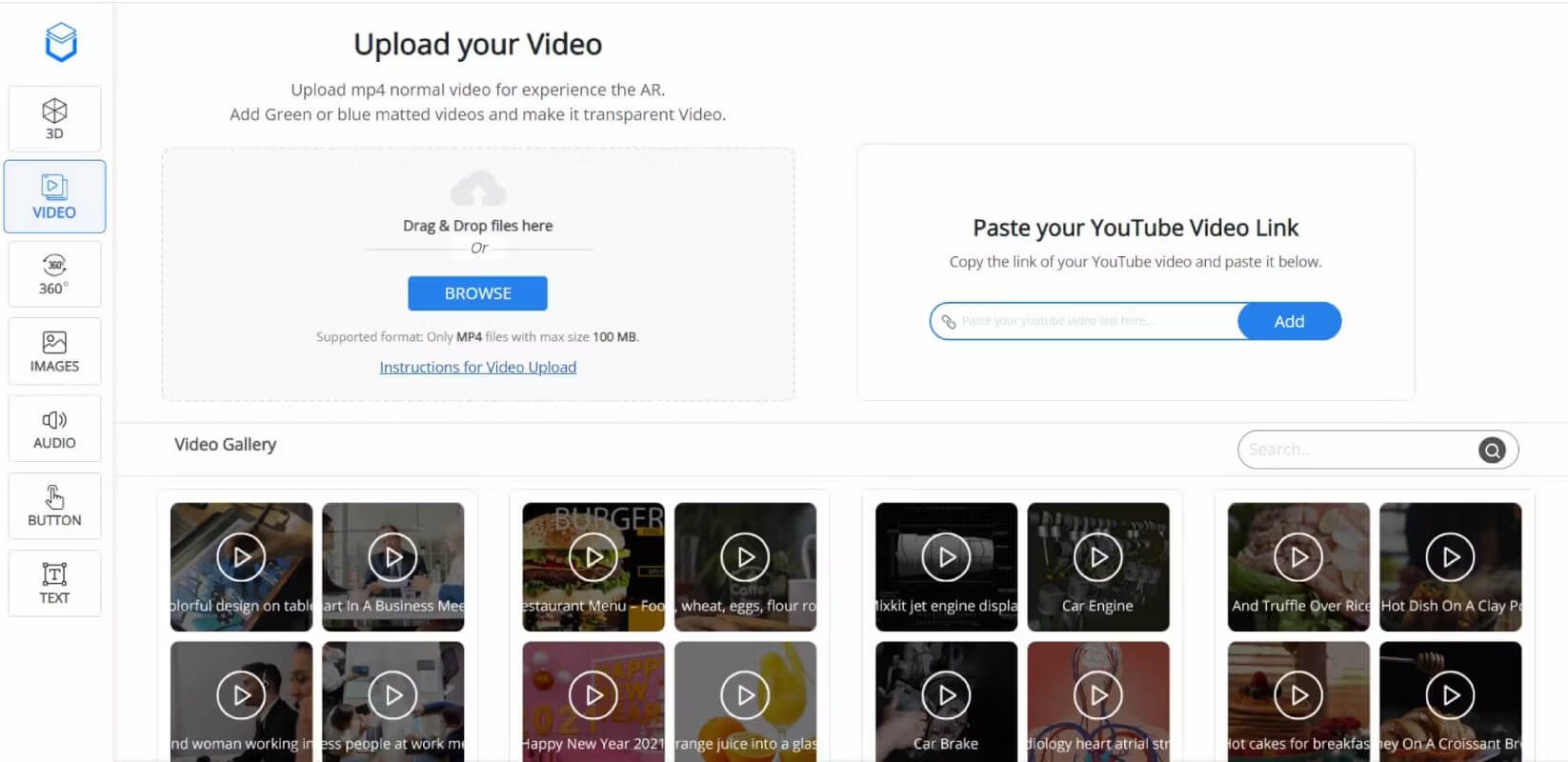The height and width of the screenshot is (762, 1568).
Task: Select the VIDEO sidebar tab
Action: (54, 197)
